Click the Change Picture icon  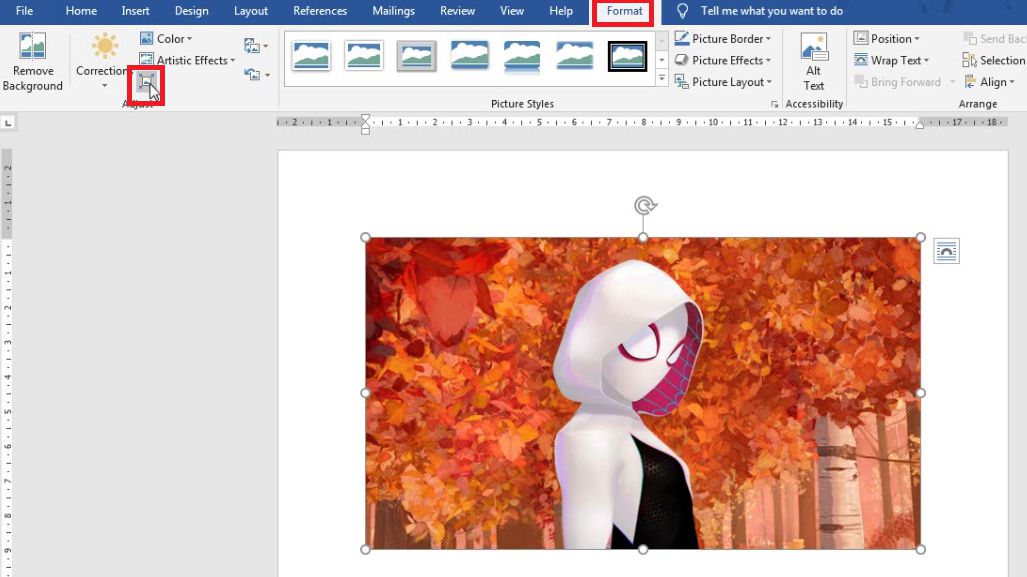(251, 46)
